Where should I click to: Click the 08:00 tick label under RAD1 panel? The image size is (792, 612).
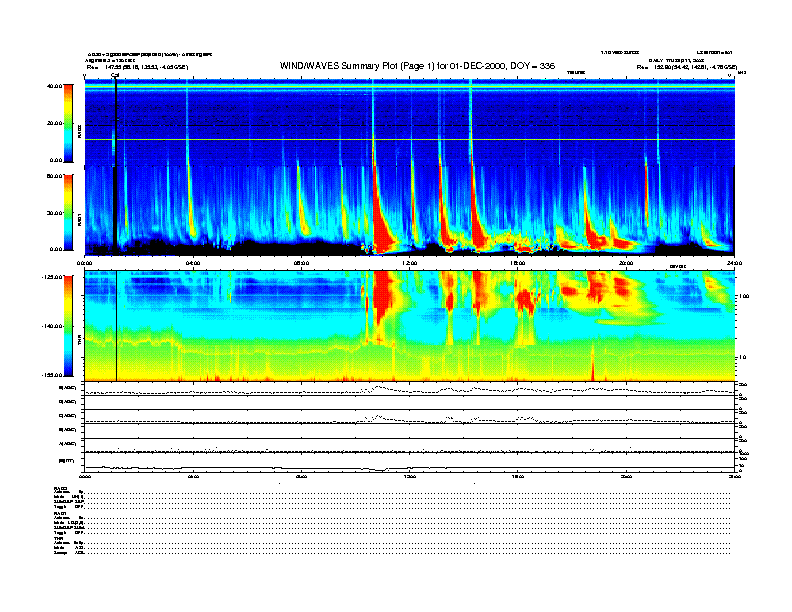[x=302, y=263]
